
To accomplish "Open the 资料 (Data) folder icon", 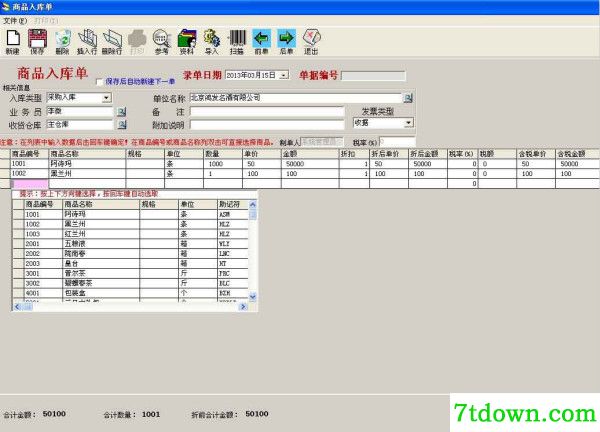I will pyautogui.click(x=187, y=41).
